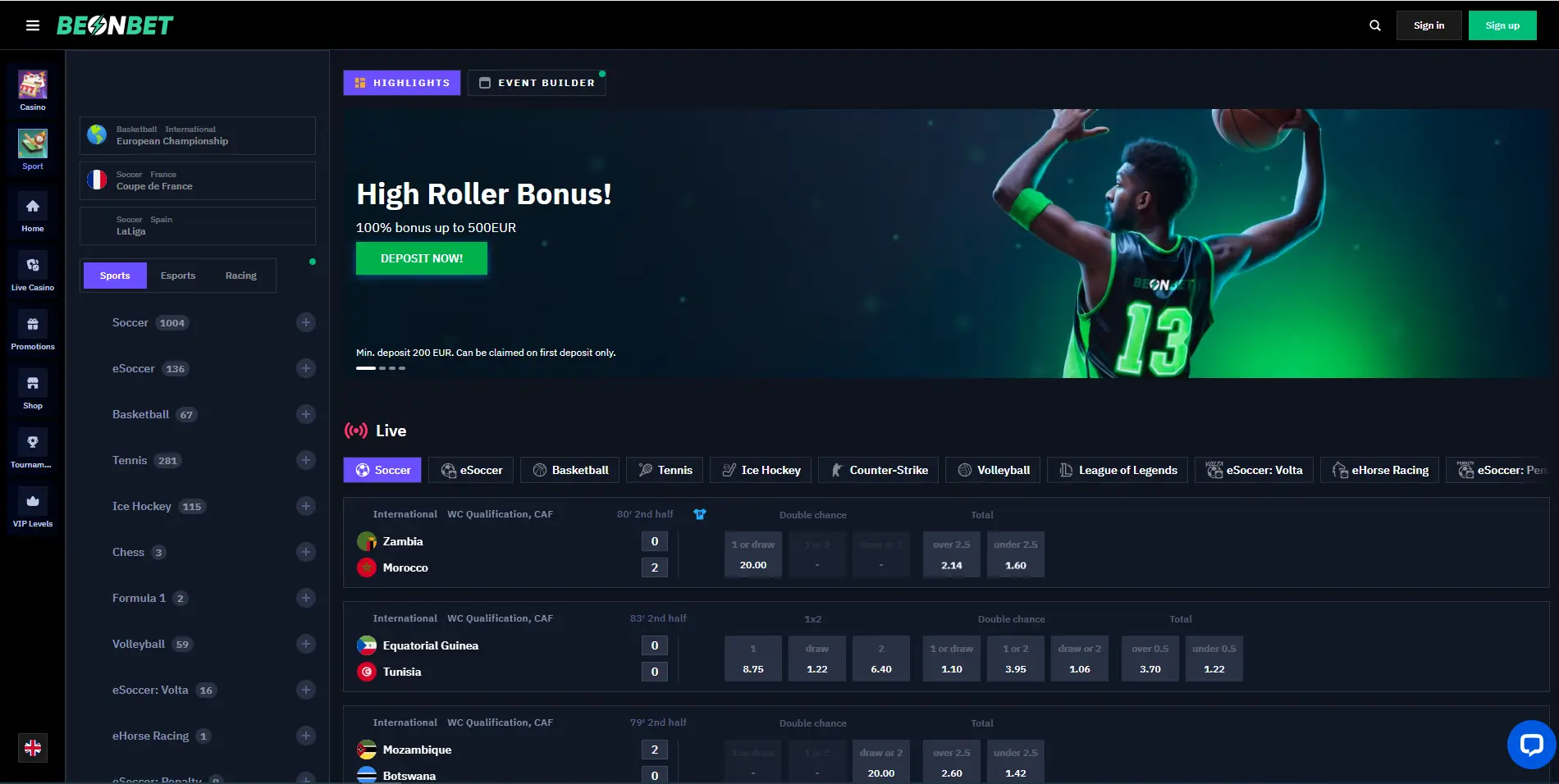
Task: Open Equatorial Guinea team name
Action: [x=431, y=645]
